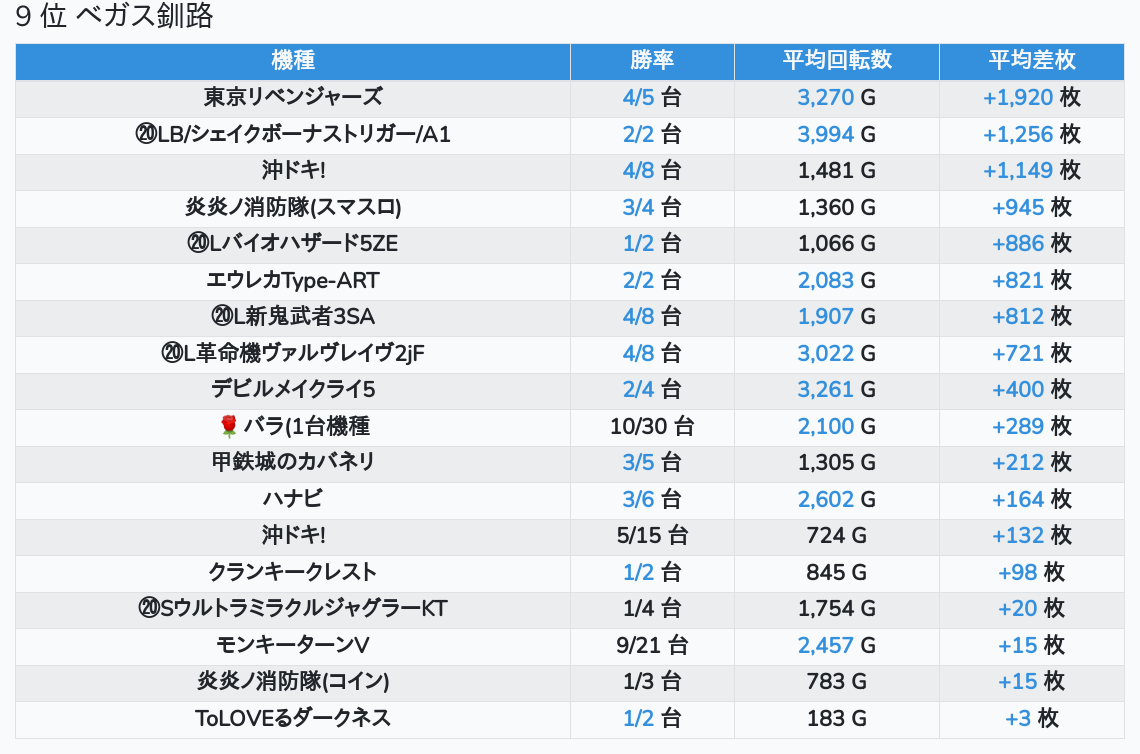Image resolution: width=1140 pixels, height=754 pixels.
Task: Select the 東京リベンジャーズ machine name
Action: tap(293, 98)
